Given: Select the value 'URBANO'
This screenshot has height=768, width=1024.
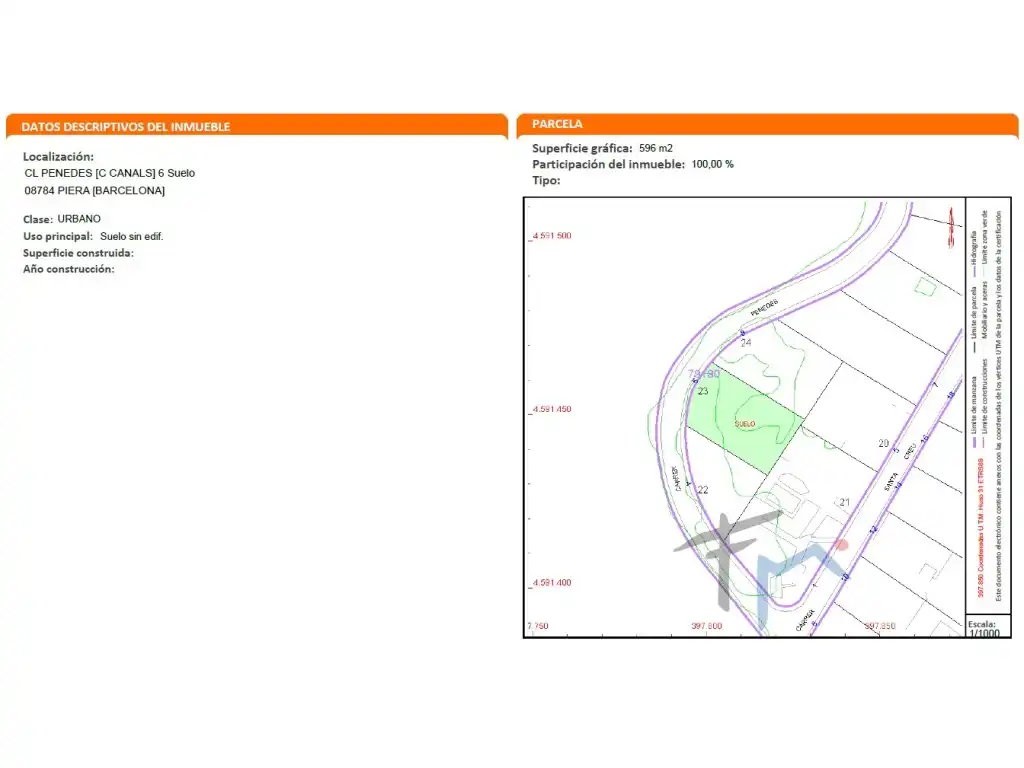Looking at the screenshot, I should (79, 219).
